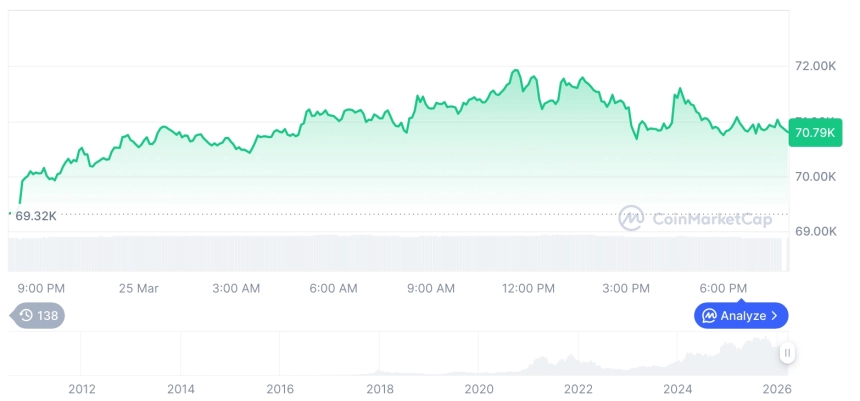Click the 3:00 PM time axis label
Screen dimensions: 860x401
coord(625,288)
